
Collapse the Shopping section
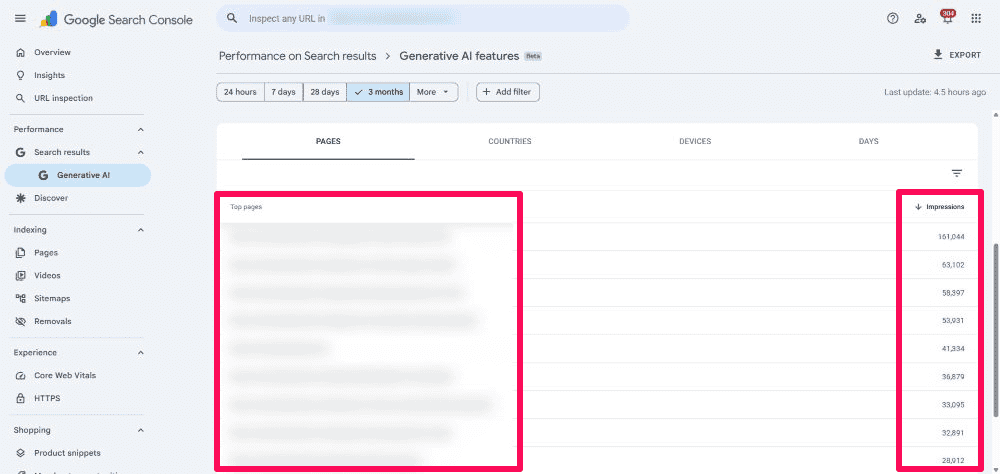pyautogui.click(x=141, y=431)
